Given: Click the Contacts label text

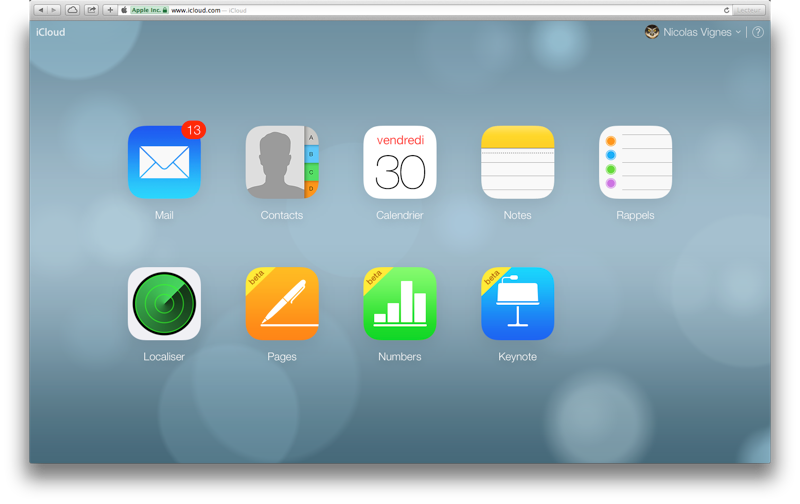Looking at the screenshot, I should point(282,215).
